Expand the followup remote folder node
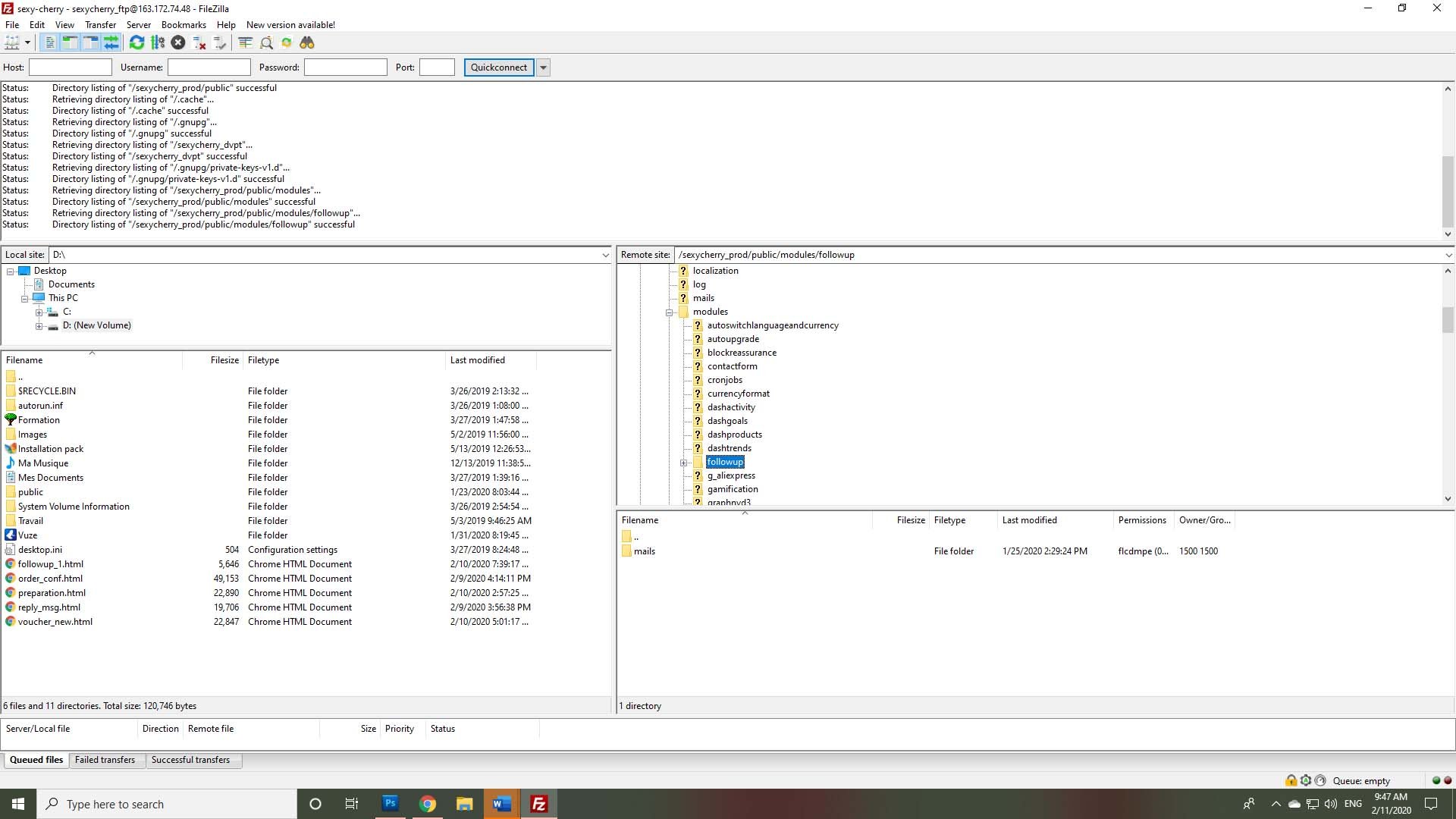The height and width of the screenshot is (819, 1456). (683, 463)
